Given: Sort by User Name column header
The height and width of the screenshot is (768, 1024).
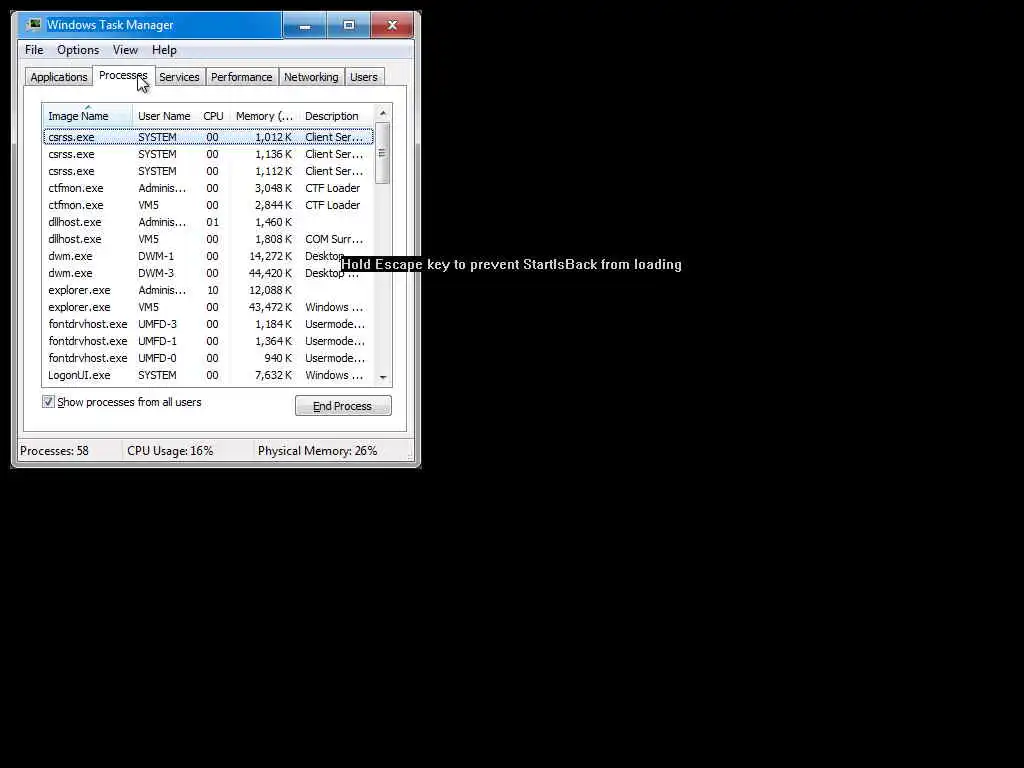Looking at the screenshot, I should pos(165,116).
